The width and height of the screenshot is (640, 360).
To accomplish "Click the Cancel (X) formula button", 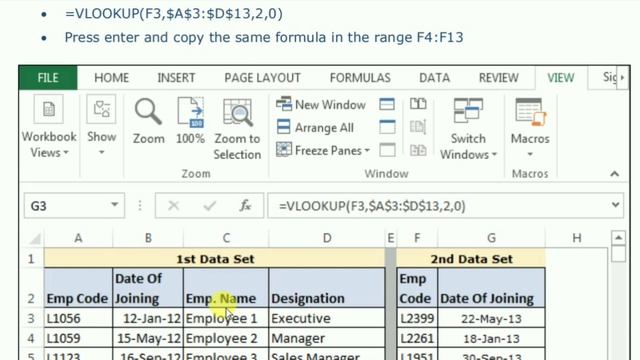I will click(x=173, y=206).
